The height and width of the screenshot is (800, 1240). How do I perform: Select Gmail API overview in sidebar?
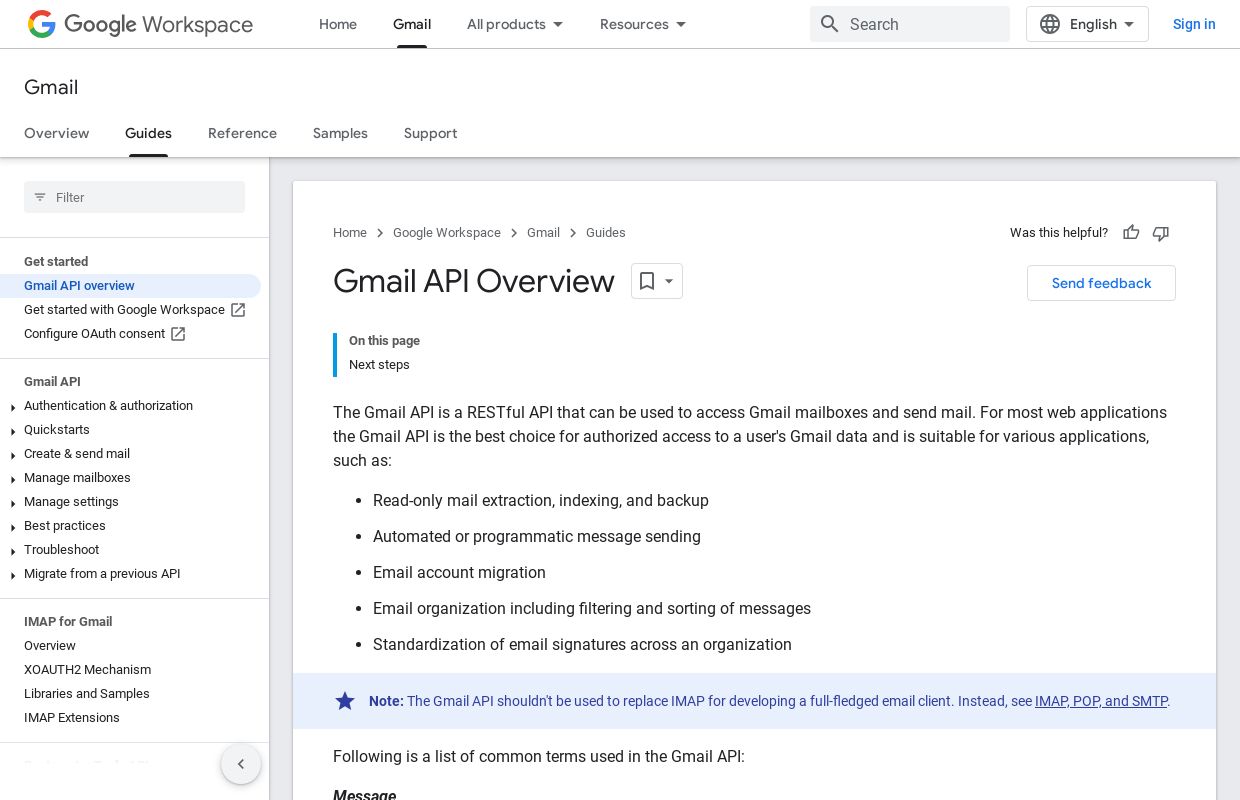click(x=79, y=286)
